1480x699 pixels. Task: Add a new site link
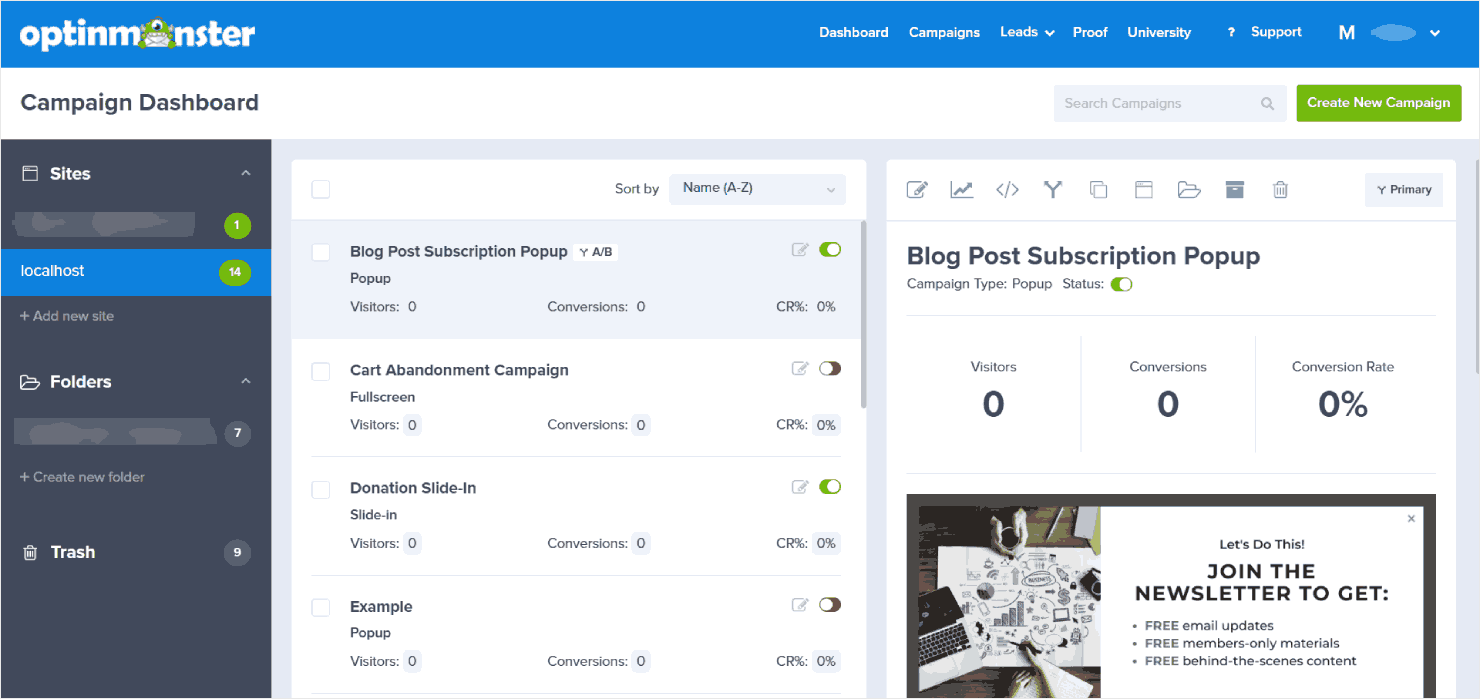[67, 315]
